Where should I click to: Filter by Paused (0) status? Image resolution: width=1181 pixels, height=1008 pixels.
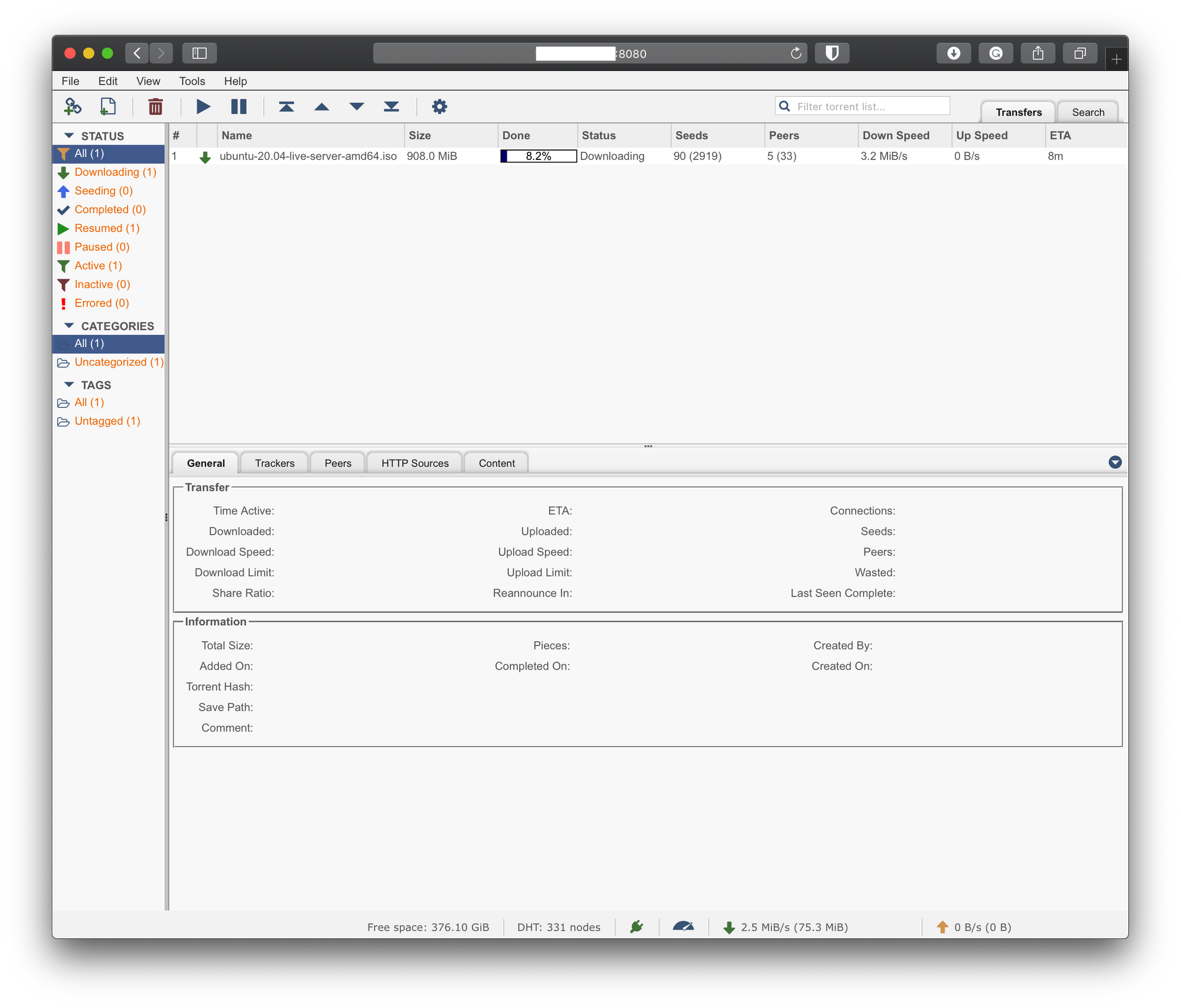(109, 247)
